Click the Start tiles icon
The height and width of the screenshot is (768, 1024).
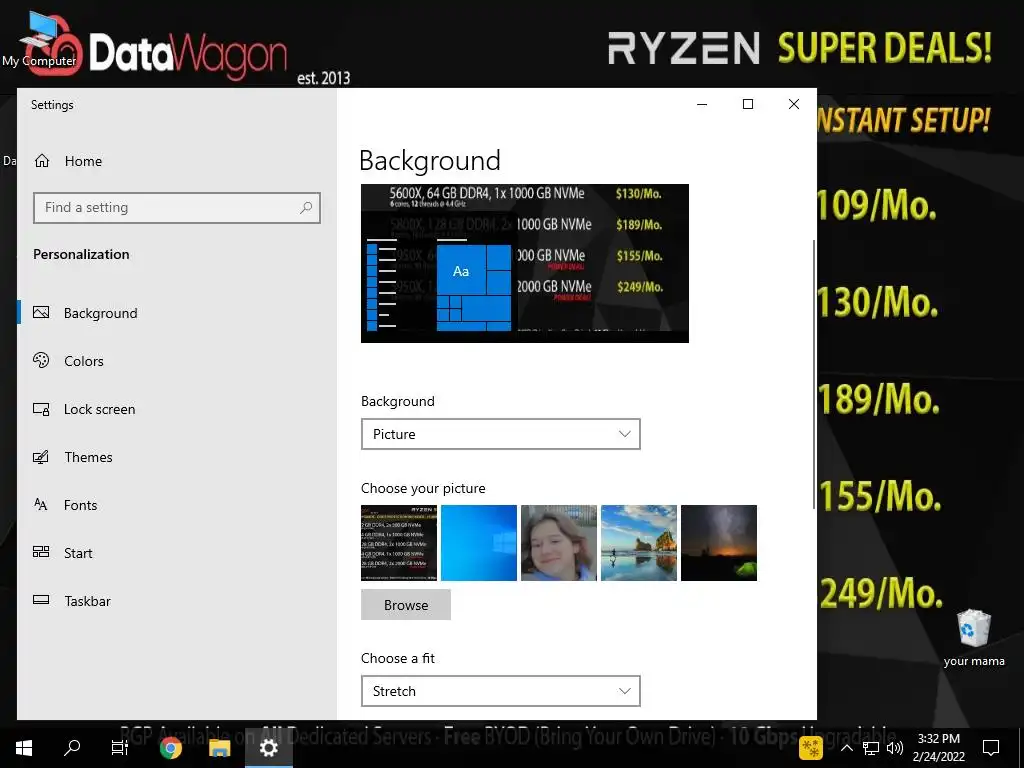click(41, 552)
